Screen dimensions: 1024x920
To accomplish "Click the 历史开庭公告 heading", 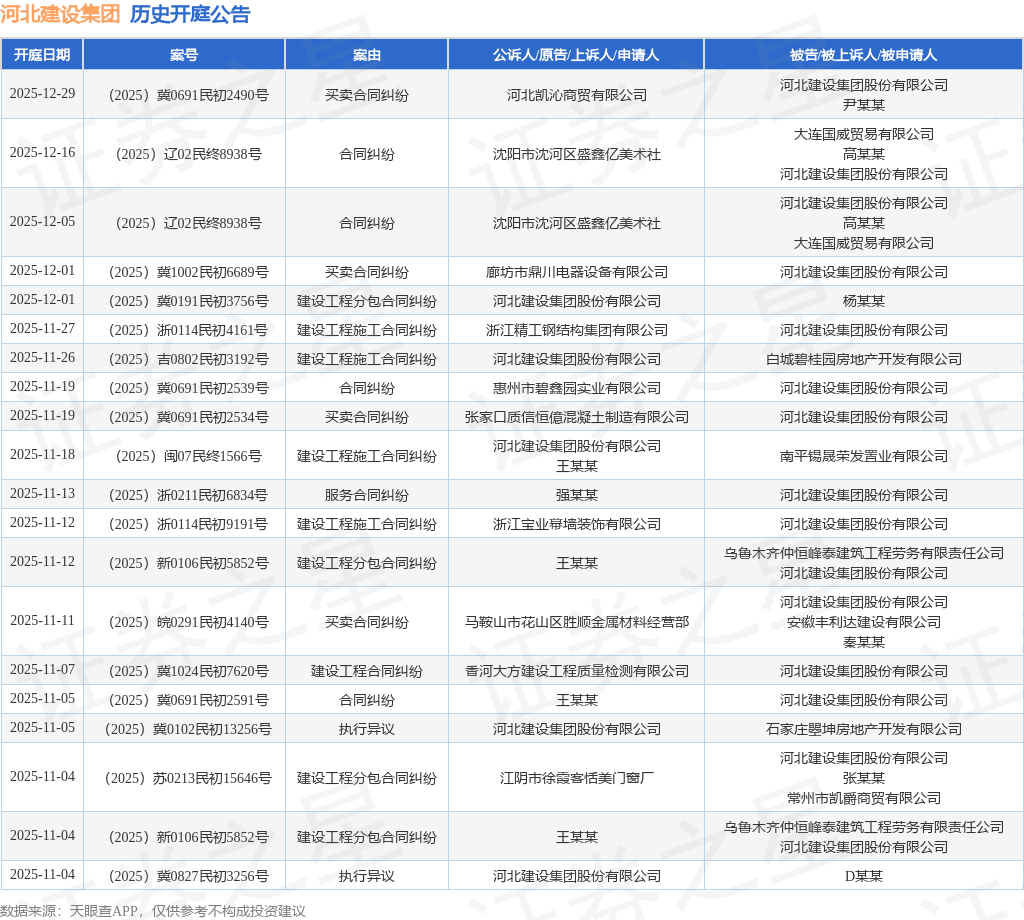I will coord(190,14).
